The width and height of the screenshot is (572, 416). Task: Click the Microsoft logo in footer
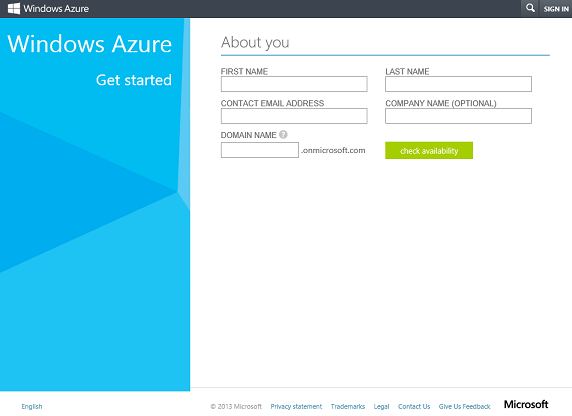pos(526,404)
